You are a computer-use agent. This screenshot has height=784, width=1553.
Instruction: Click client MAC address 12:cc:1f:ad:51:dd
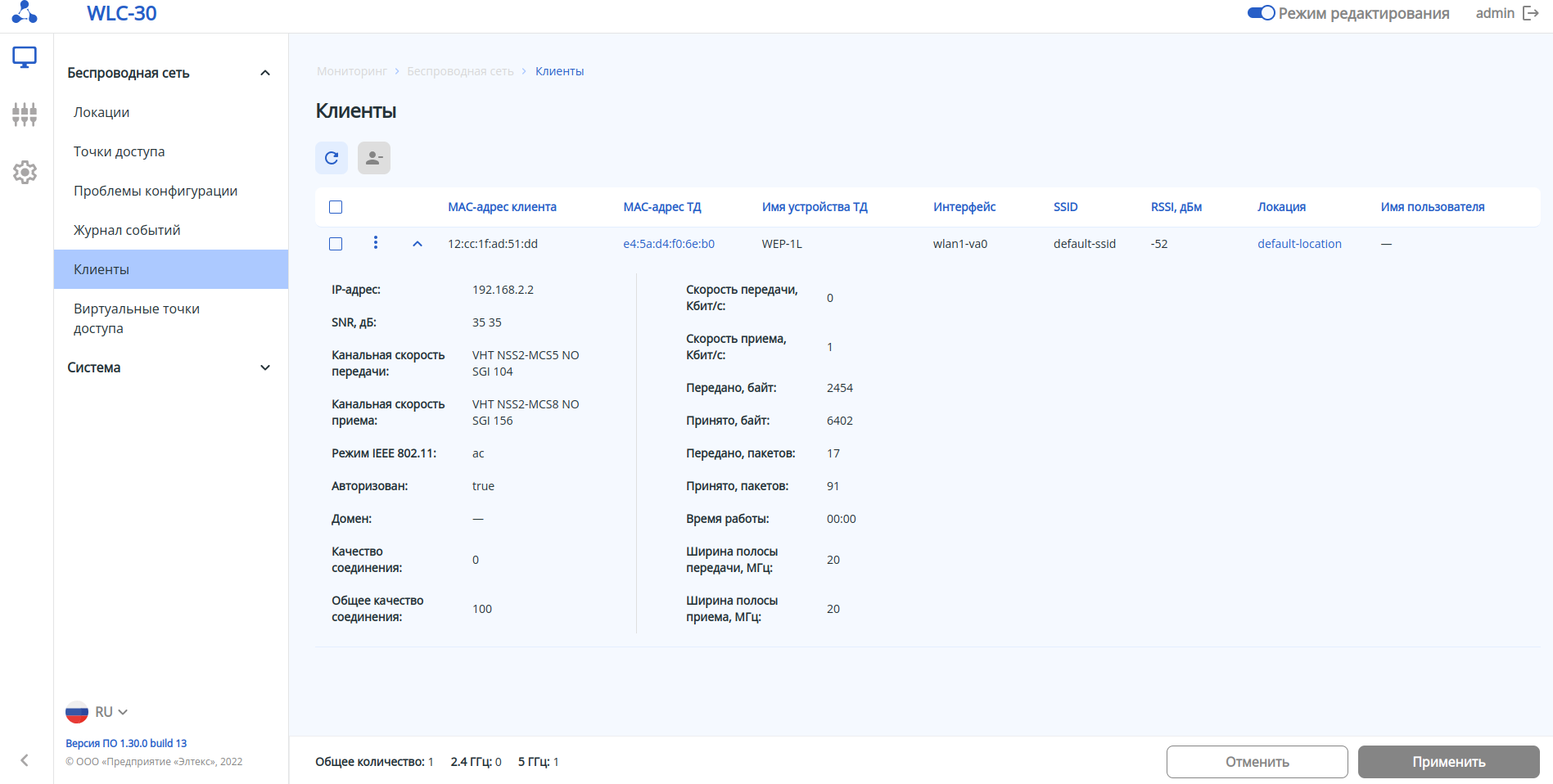pyautogui.click(x=493, y=244)
